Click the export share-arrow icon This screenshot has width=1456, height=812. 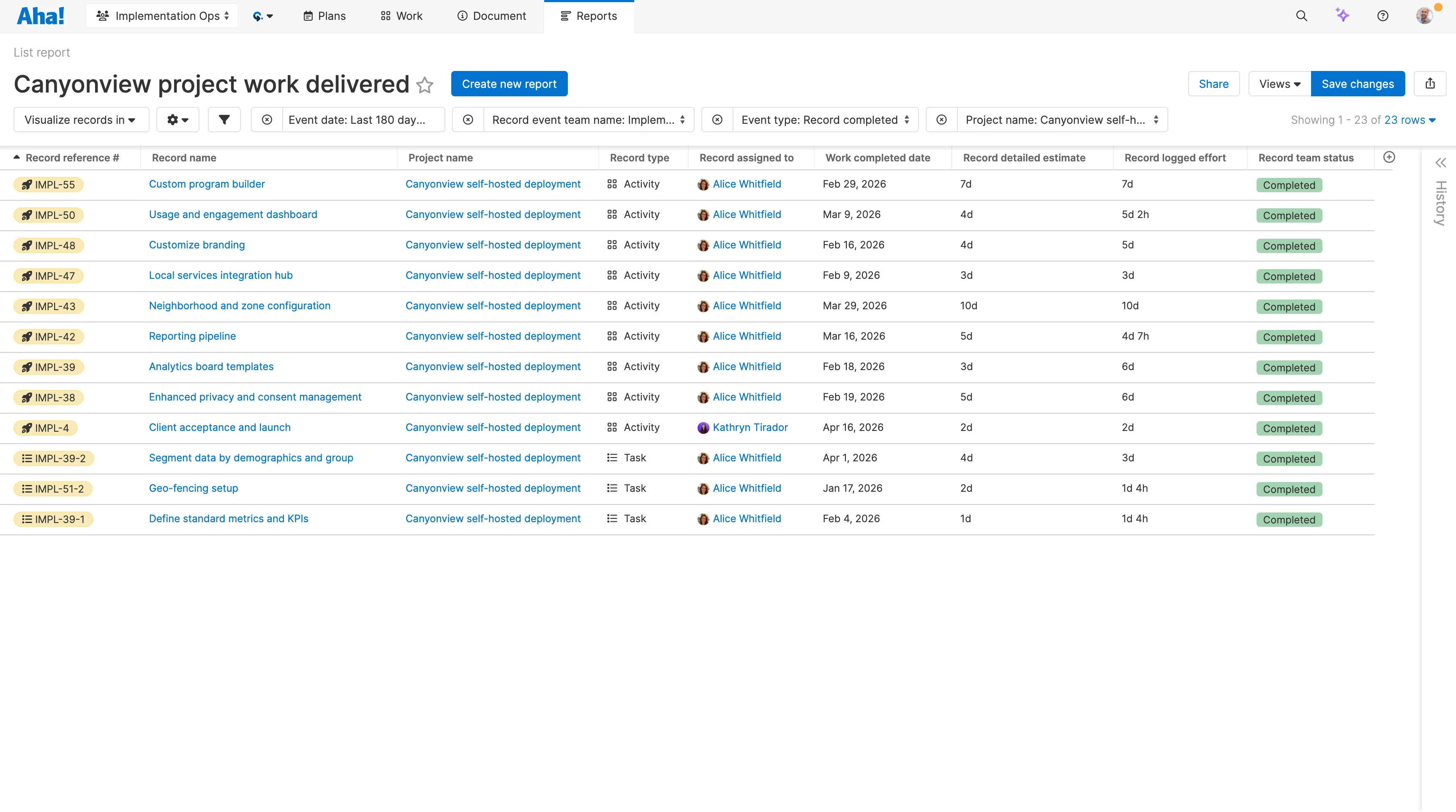pos(1430,84)
